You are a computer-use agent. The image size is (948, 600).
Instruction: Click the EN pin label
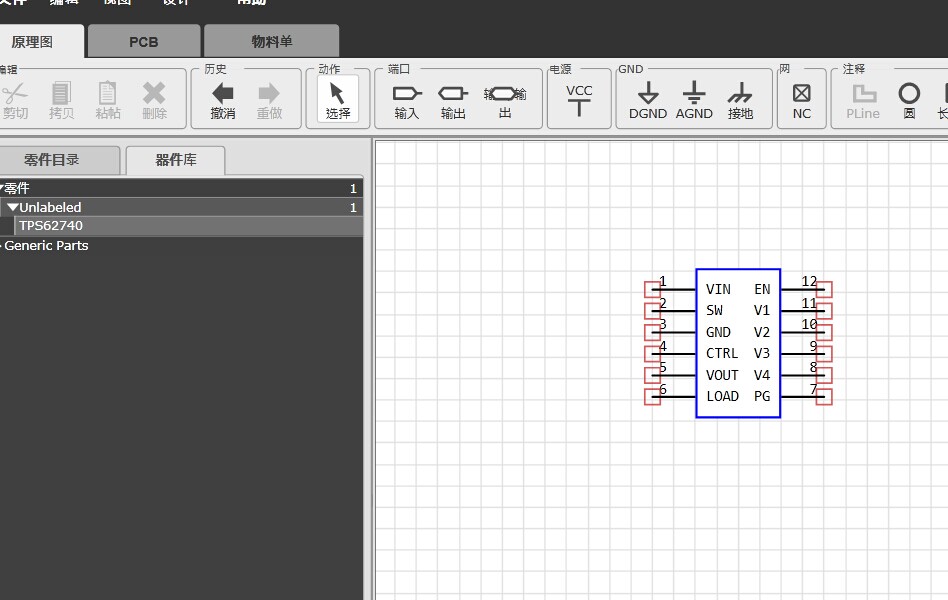coord(762,289)
